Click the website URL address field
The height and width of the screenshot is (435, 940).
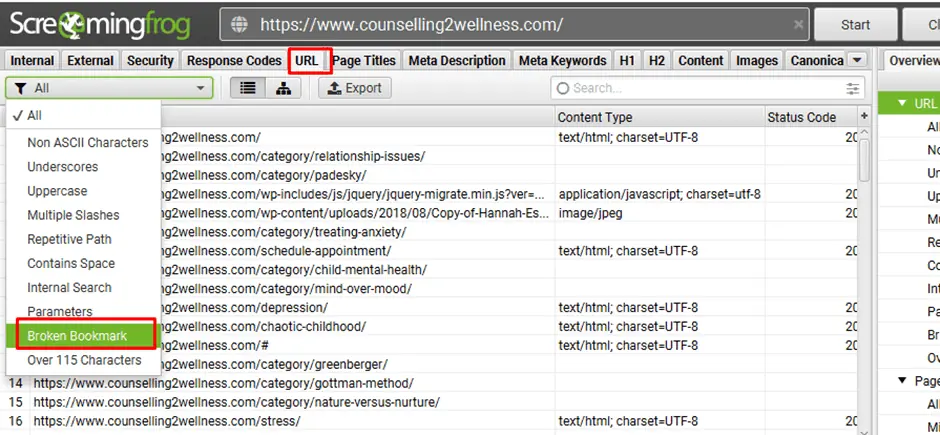click(514, 25)
